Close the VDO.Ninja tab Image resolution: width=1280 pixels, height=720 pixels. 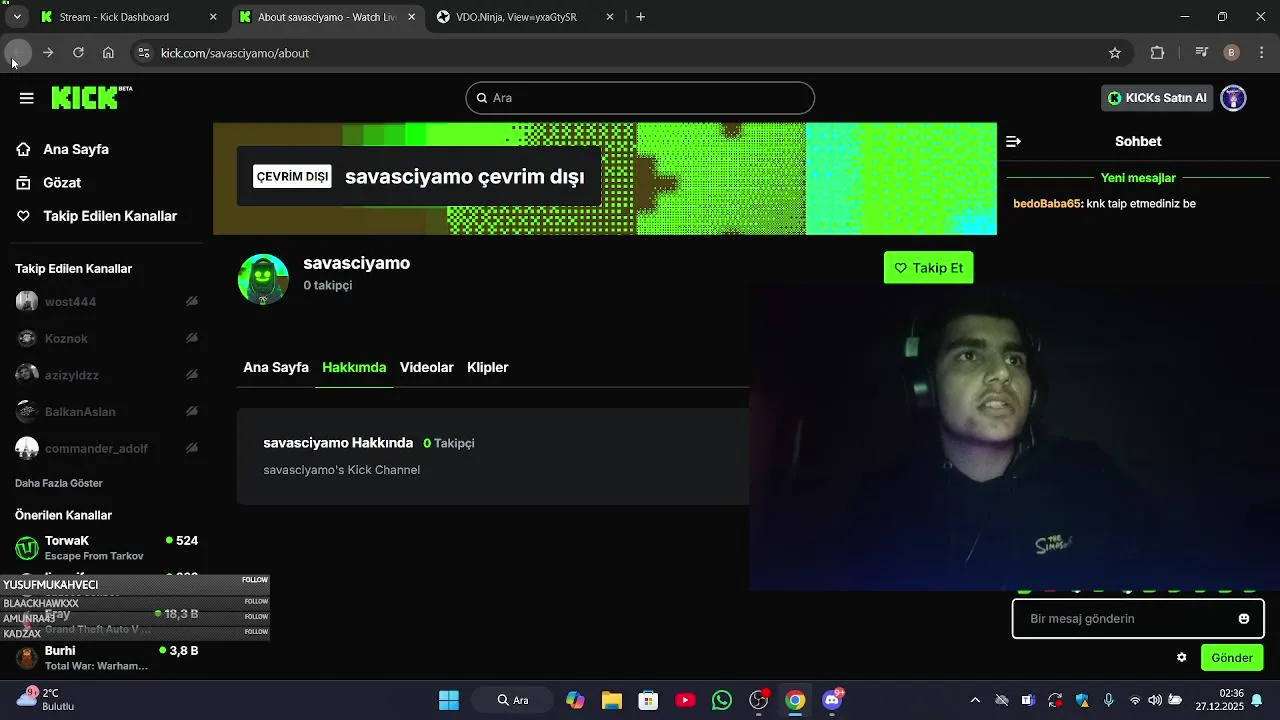(x=610, y=17)
